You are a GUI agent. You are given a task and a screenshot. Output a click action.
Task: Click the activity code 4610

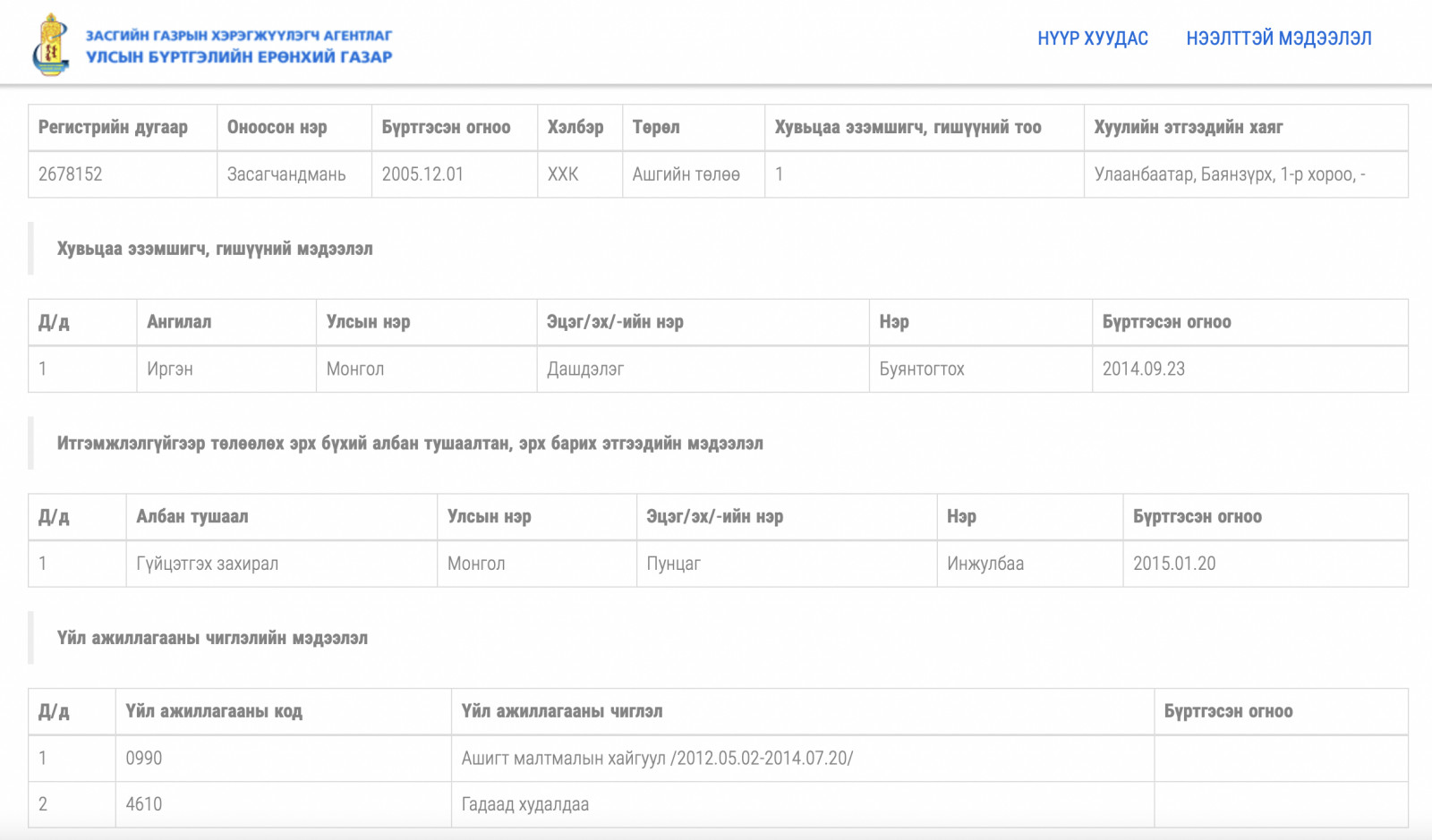click(144, 804)
